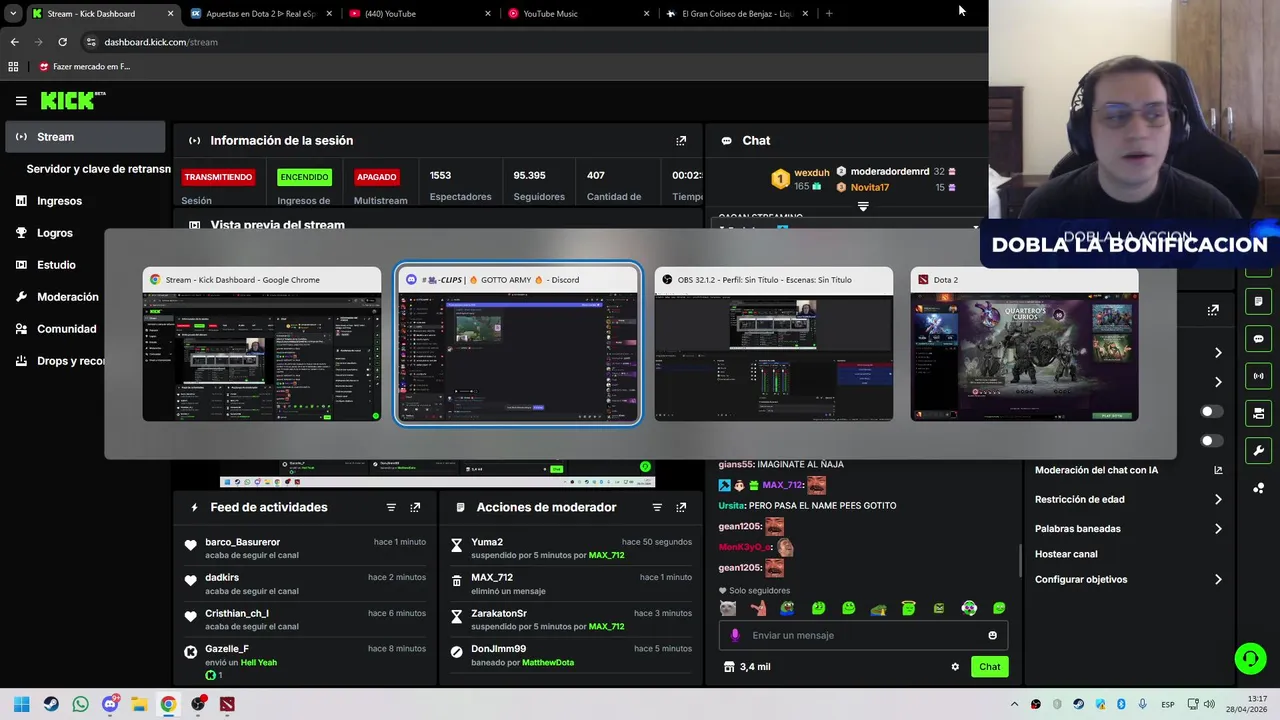Click the chat bubble icon in right sidebar
1280x720 pixels.
[1258, 339]
